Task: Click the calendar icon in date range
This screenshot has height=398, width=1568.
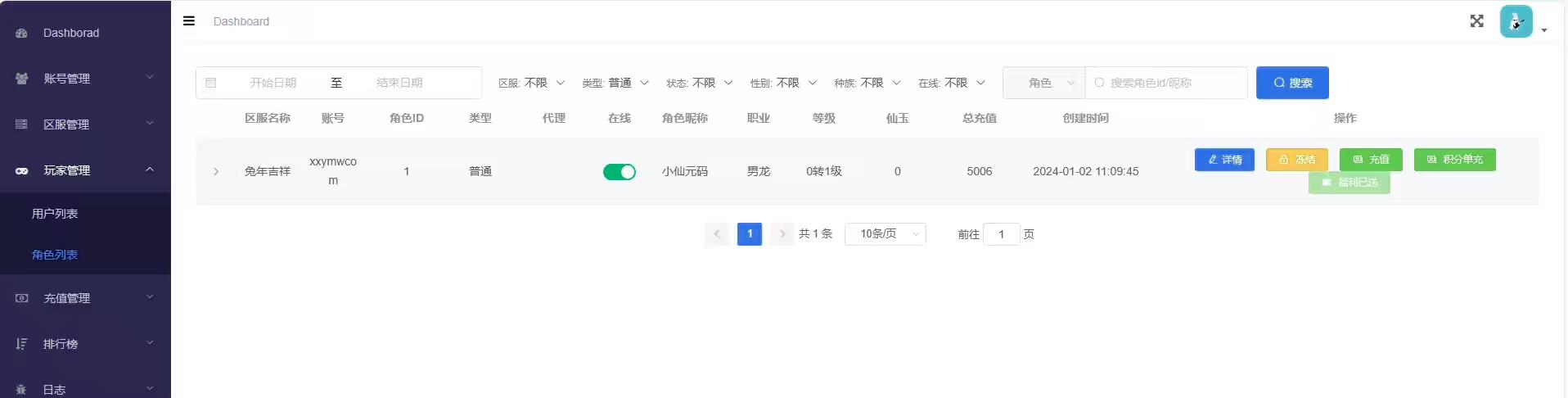Action: tap(211, 83)
